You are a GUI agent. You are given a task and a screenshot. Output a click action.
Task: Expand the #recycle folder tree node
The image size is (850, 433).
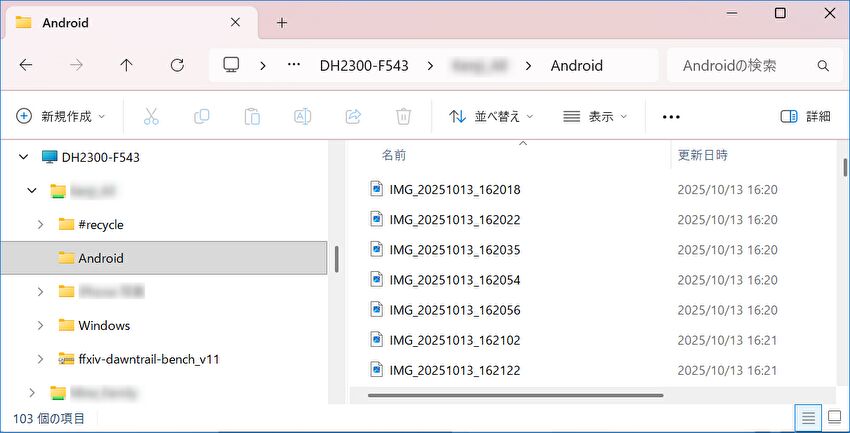tap(40, 224)
